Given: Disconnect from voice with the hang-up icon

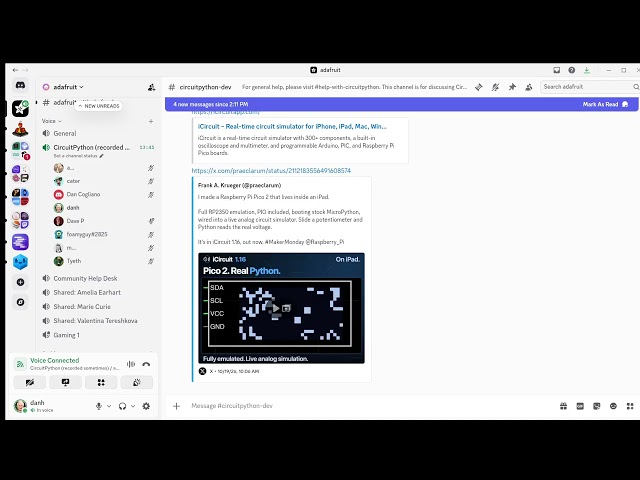Looking at the screenshot, I should click(x=146, y=364).
